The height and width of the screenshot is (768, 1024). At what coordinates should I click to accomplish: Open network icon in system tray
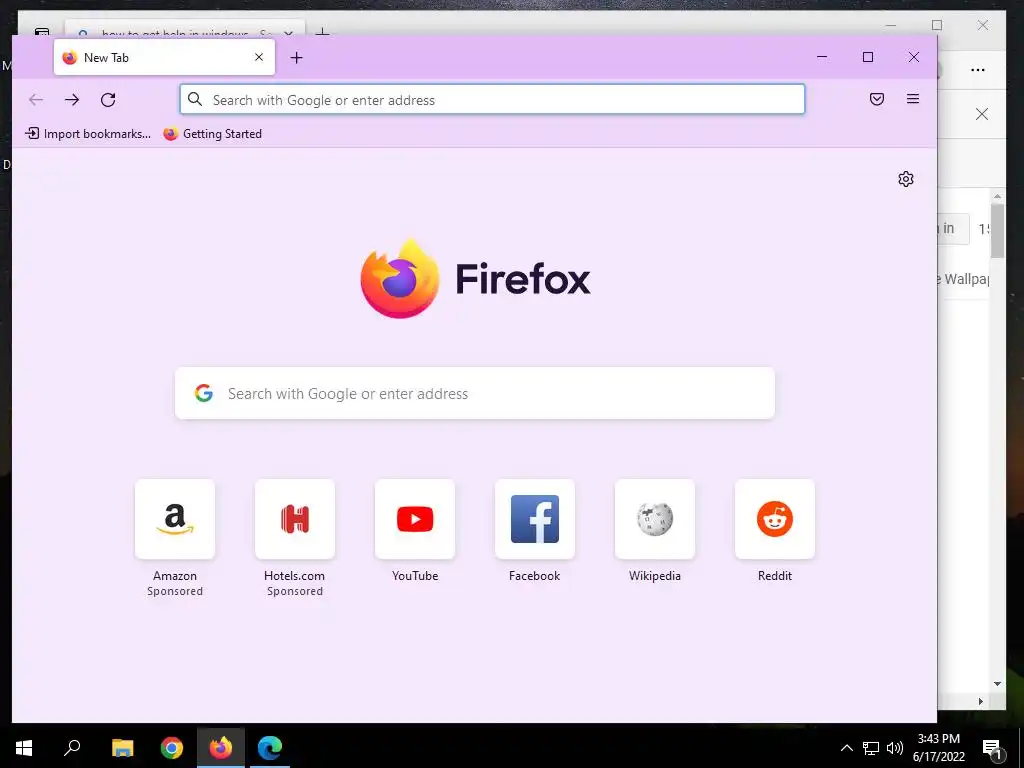[x=871, y=748]
